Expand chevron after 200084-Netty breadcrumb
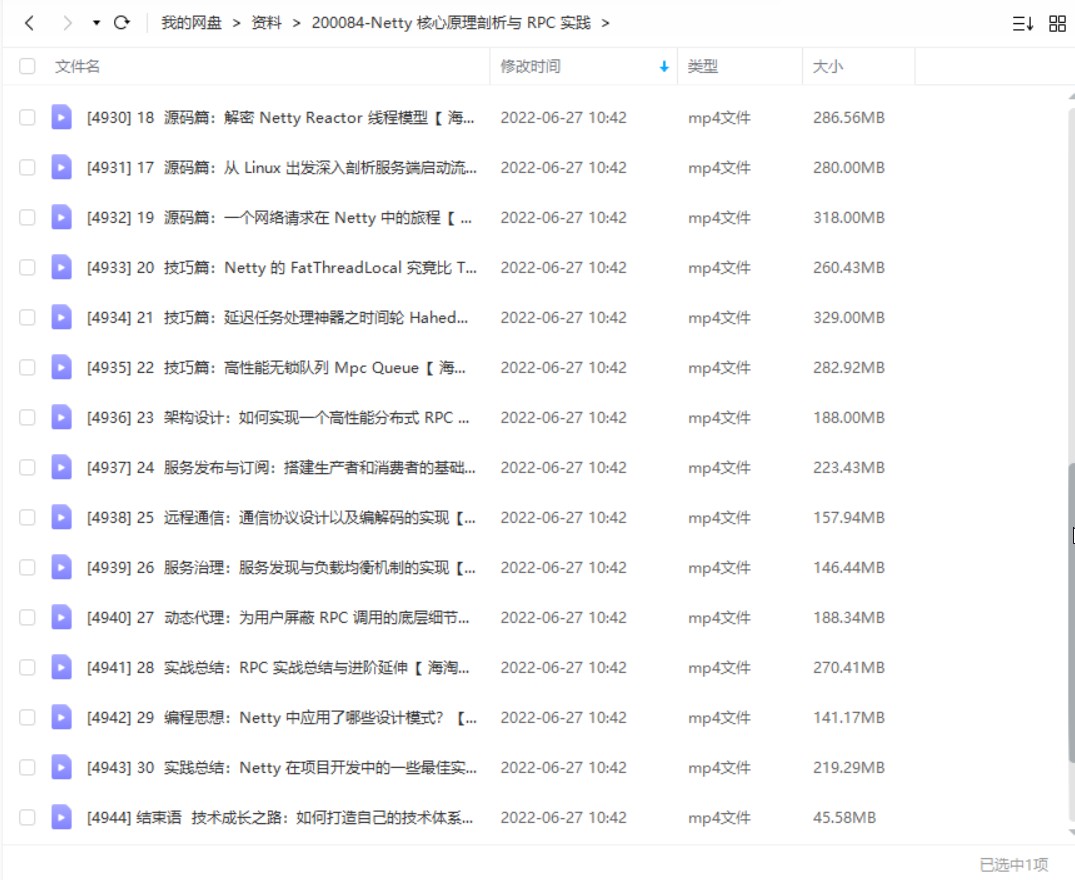This screenshot has width=1075, height=880. tap(605, 23)
